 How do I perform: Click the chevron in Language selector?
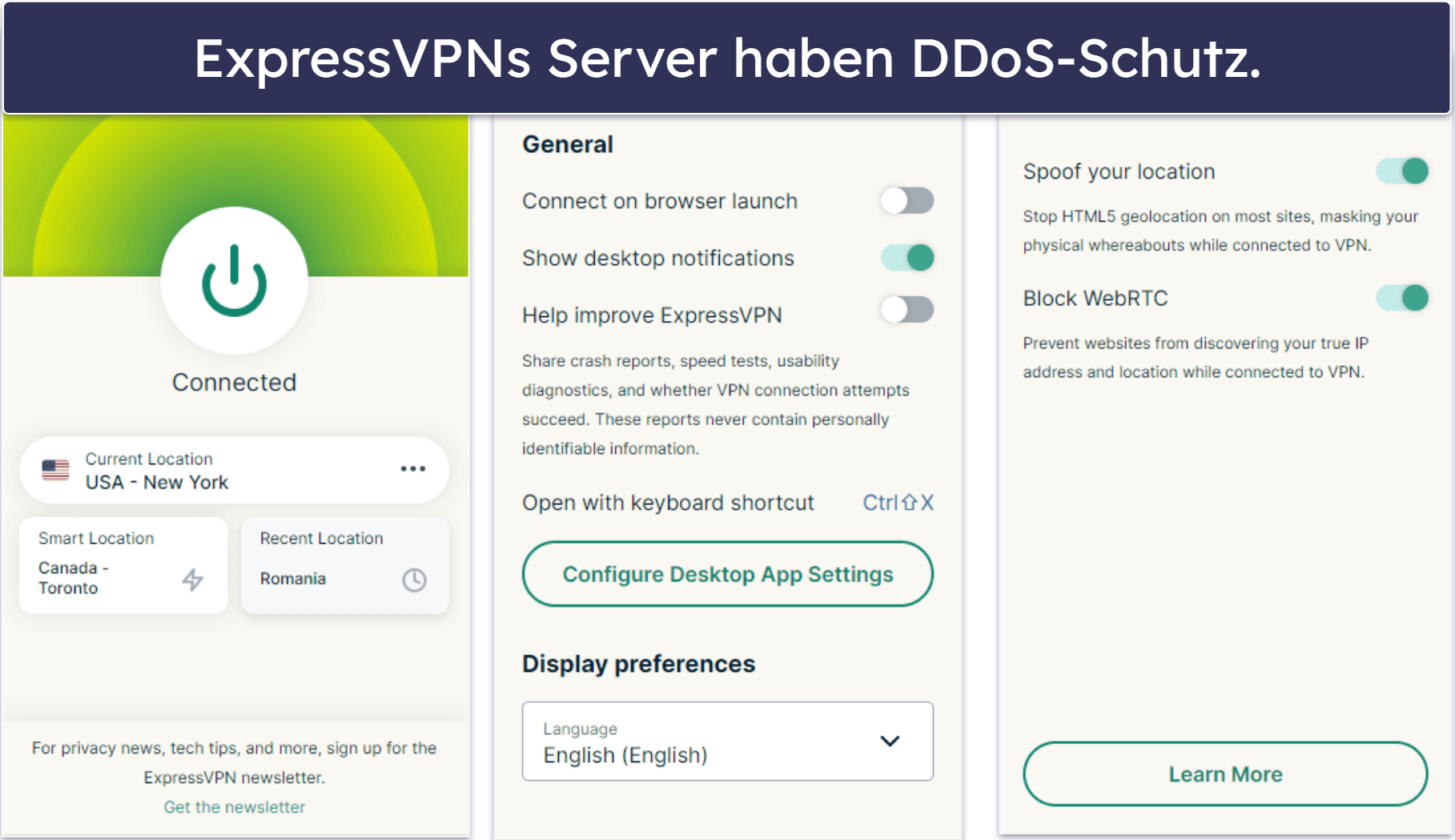[890, 742]
